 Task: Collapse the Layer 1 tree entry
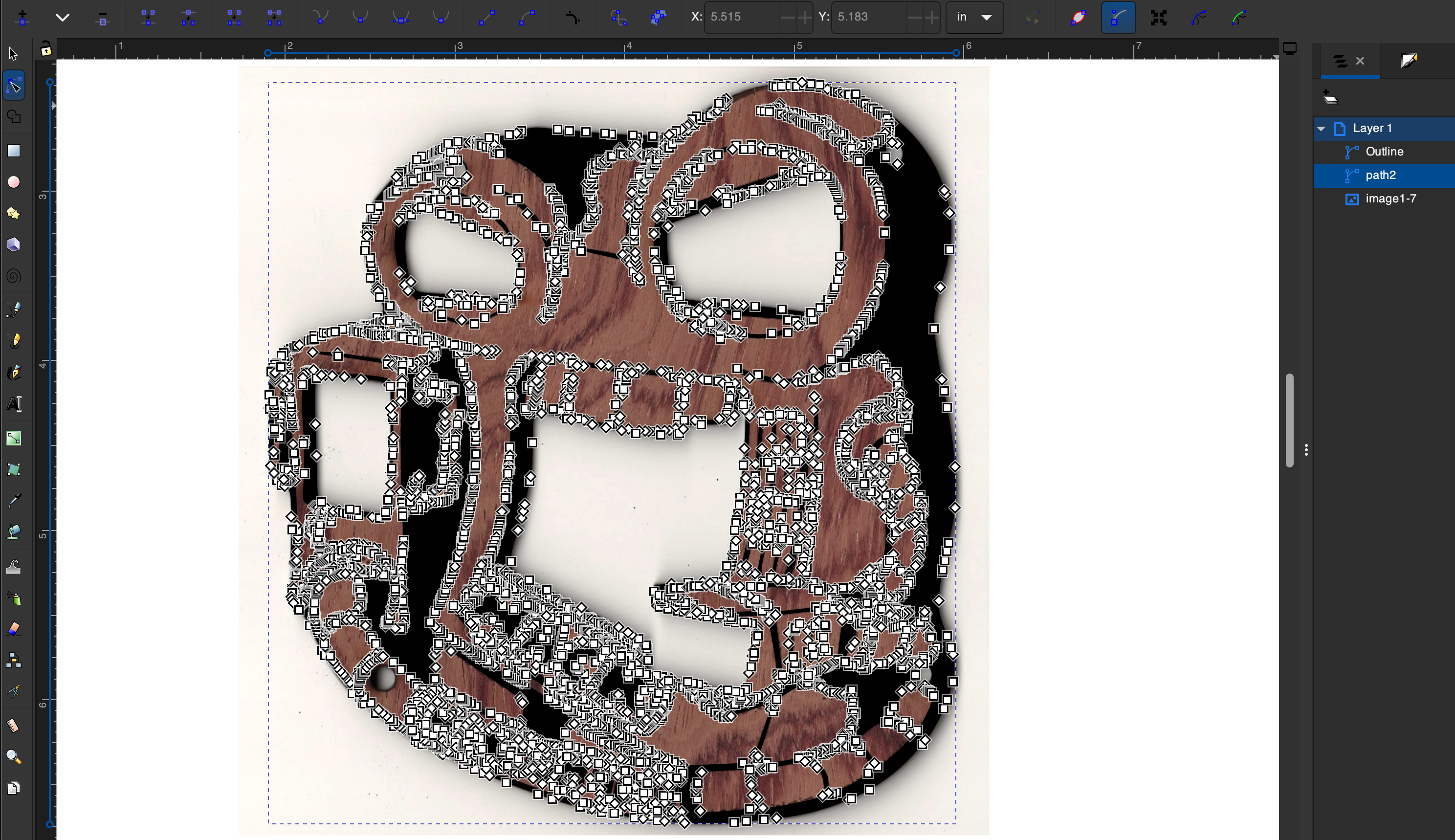tap(1321, 128)
